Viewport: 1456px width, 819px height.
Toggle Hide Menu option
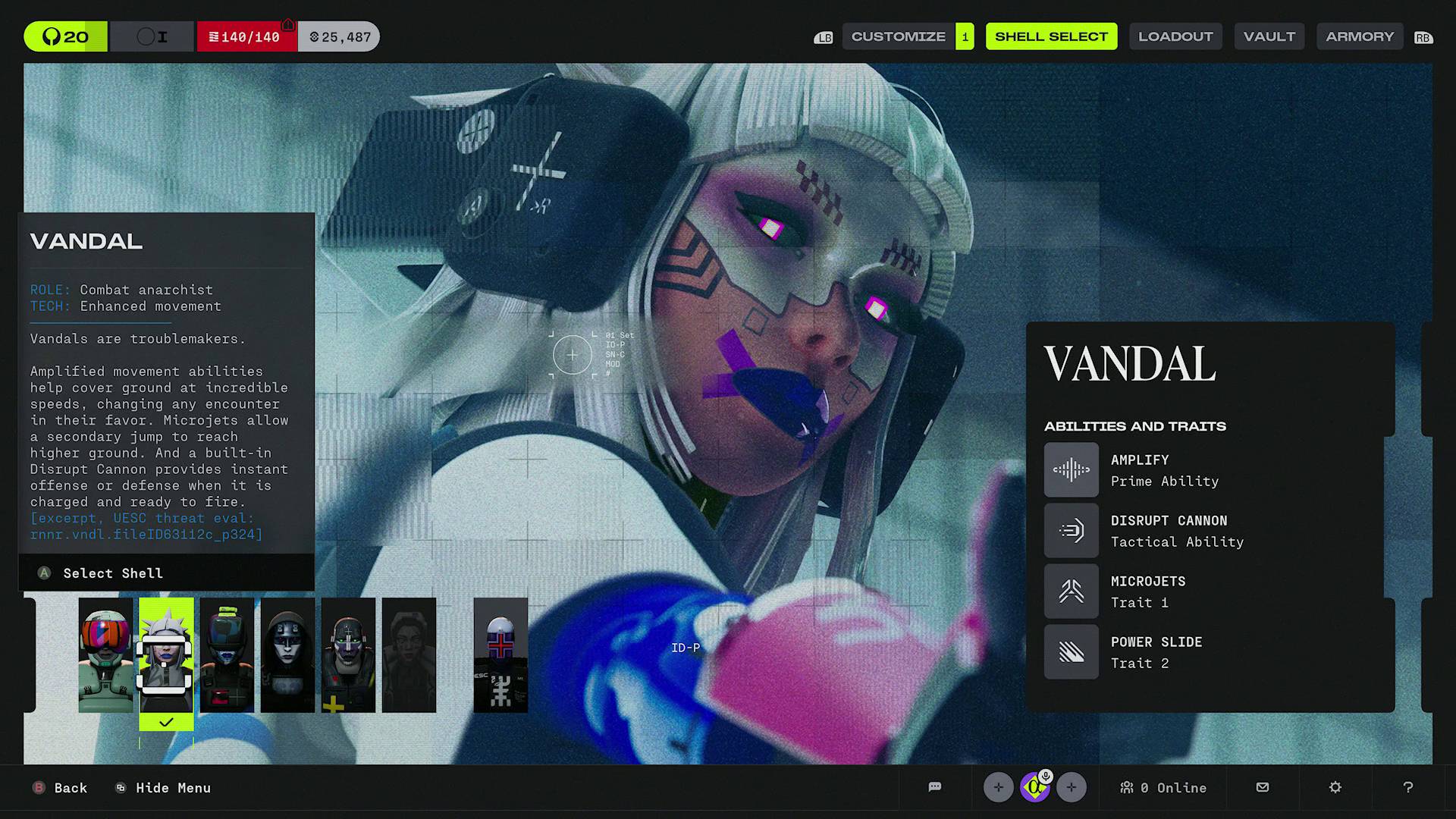point(163,788)
